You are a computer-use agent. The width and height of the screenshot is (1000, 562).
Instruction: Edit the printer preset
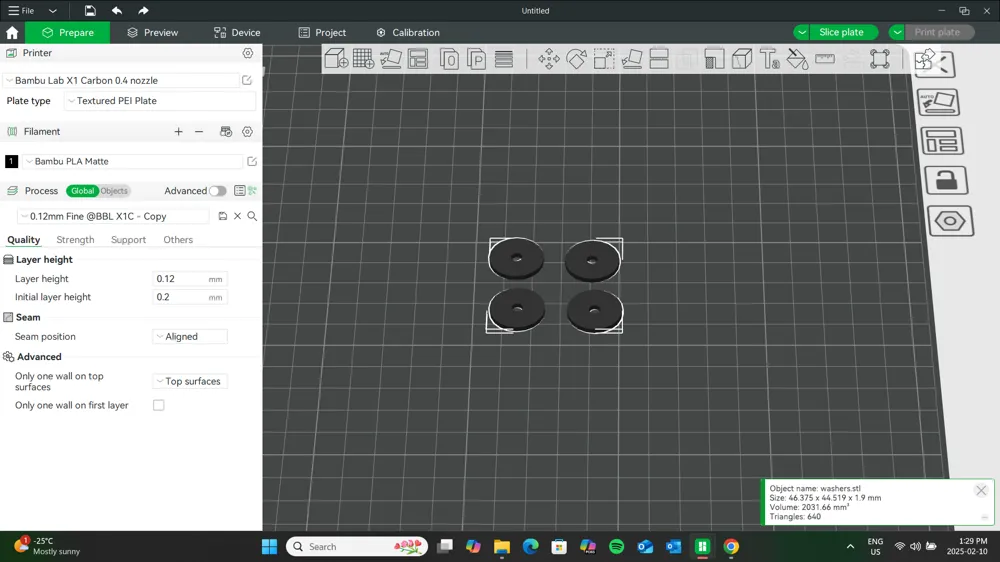click(247, 80)
